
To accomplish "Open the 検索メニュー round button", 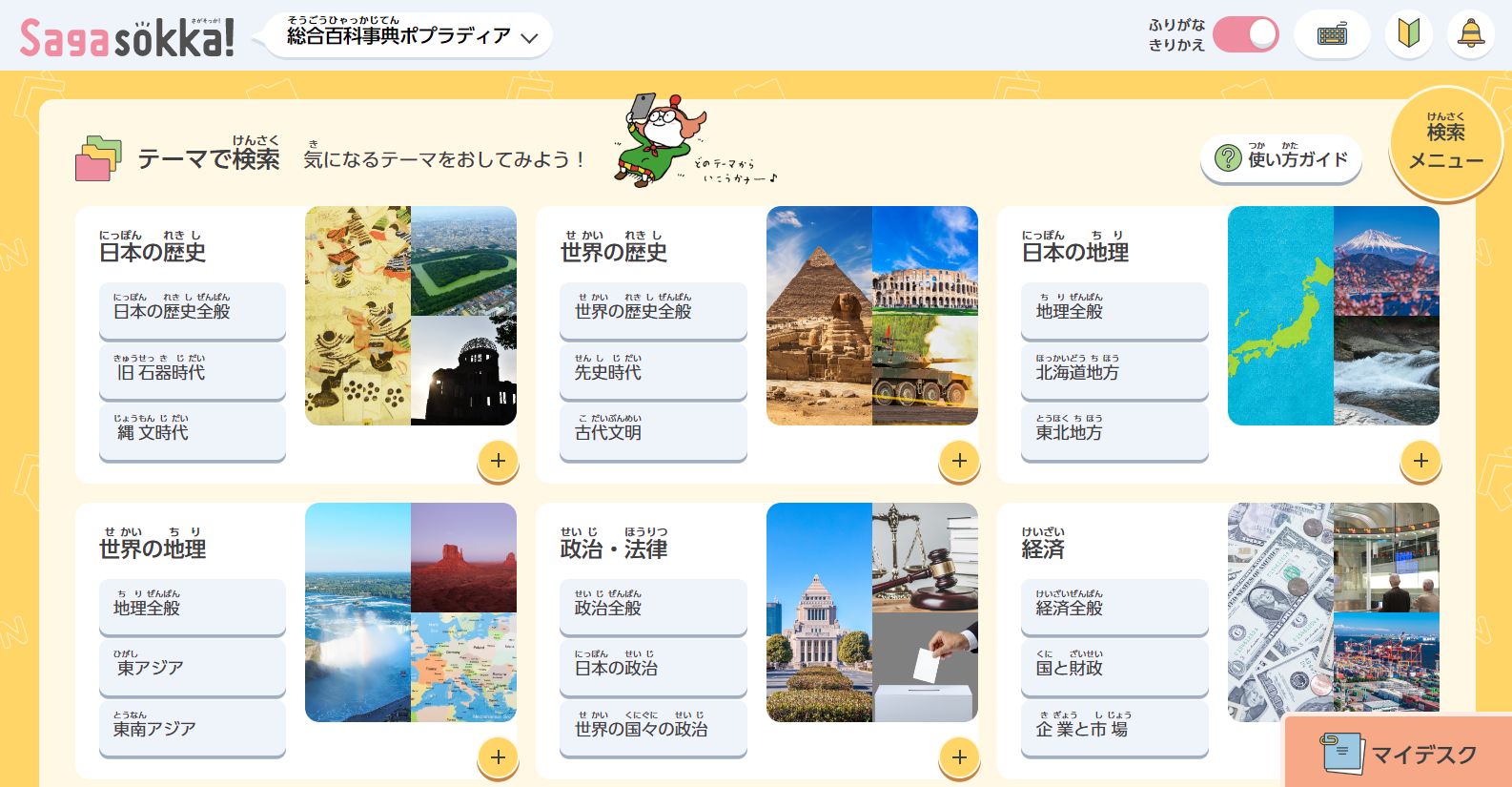I will point(1446,143).
